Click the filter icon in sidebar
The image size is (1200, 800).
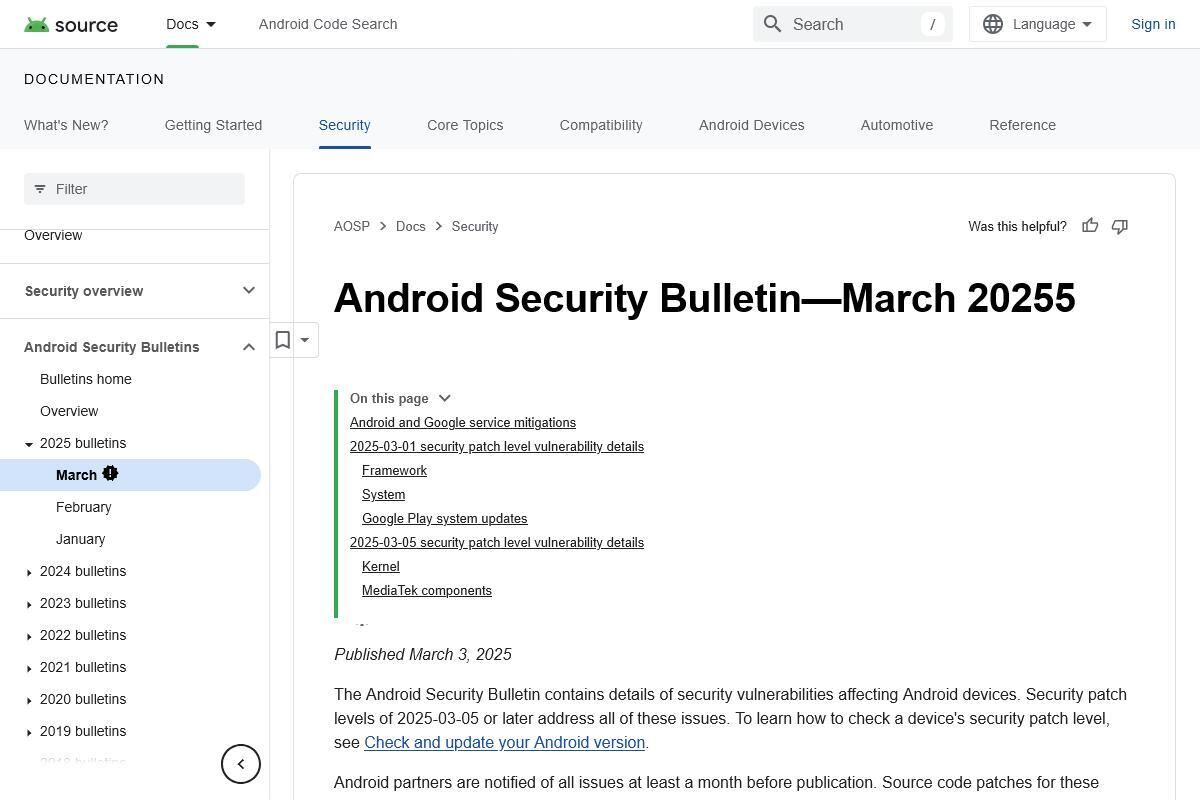(40, 189)
